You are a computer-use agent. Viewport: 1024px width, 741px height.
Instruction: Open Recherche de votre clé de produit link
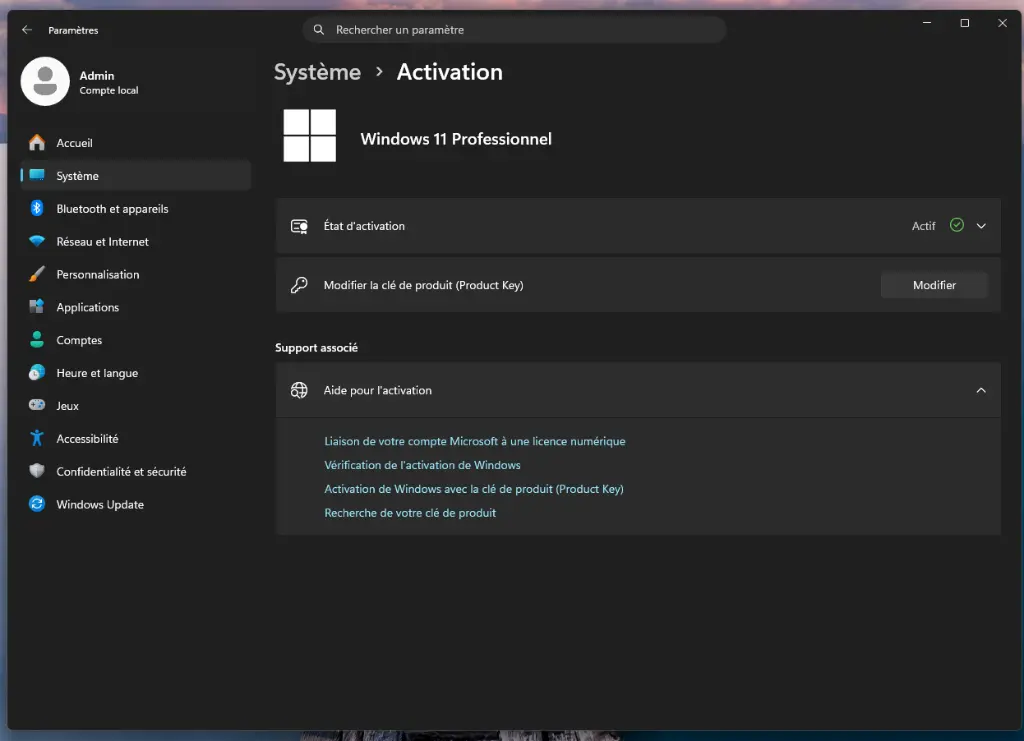(410, 512)
